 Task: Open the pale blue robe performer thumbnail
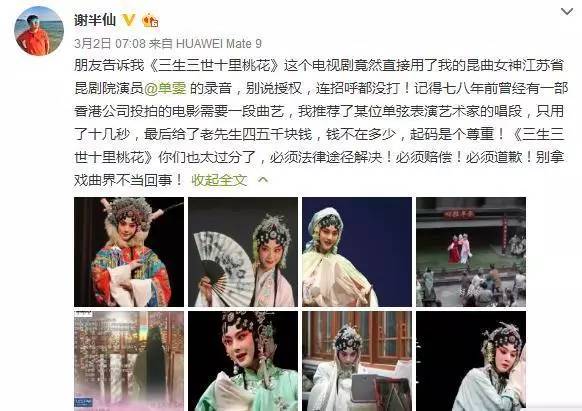point(471,361)
